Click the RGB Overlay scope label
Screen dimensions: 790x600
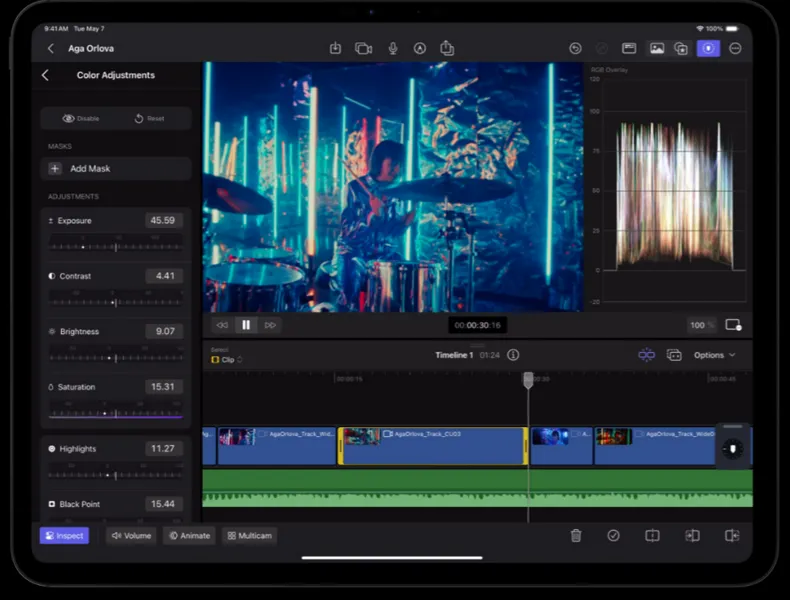coord(609,70)
